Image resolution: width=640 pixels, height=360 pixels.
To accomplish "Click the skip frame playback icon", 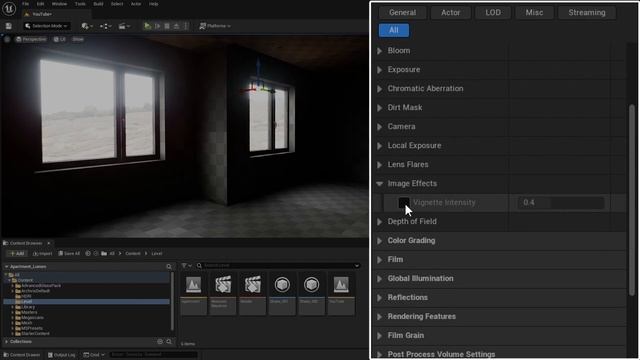I will tap(157, 26).
